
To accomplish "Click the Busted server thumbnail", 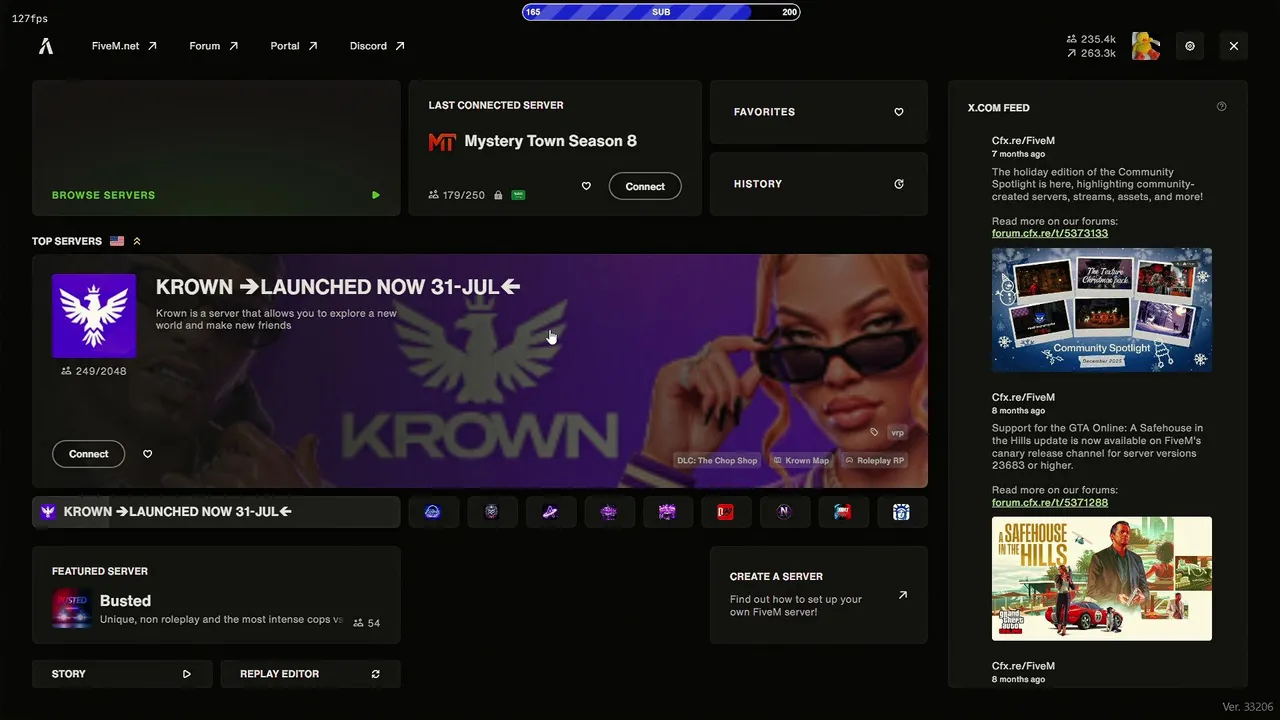I will 71,609.
